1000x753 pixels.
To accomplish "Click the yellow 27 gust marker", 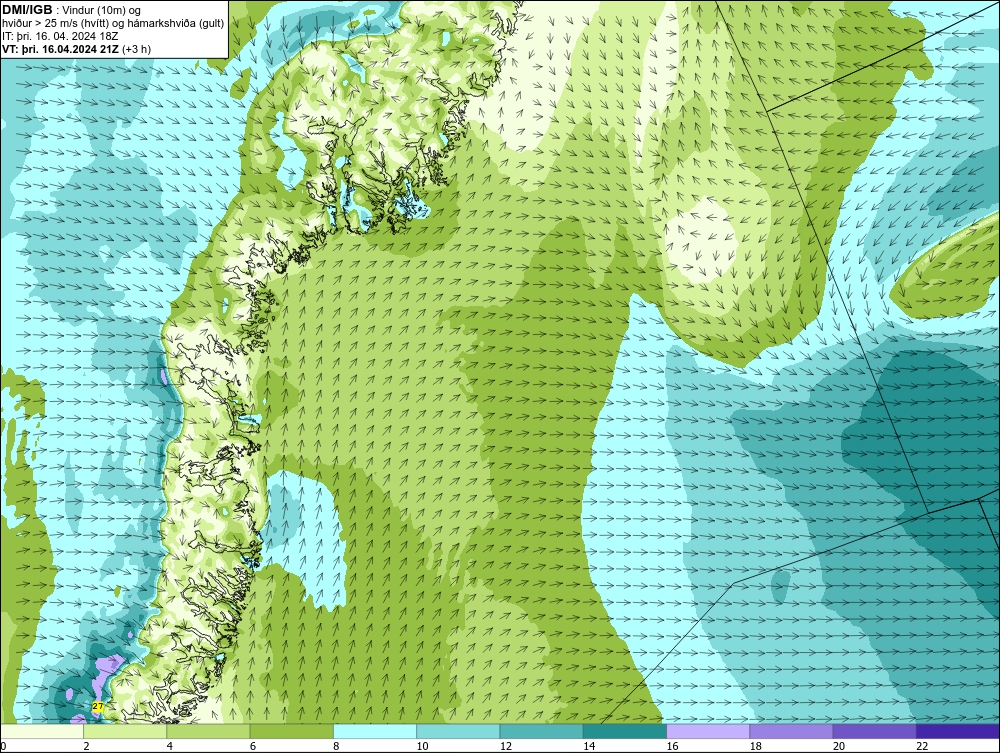I will click(x=98, y=706).
